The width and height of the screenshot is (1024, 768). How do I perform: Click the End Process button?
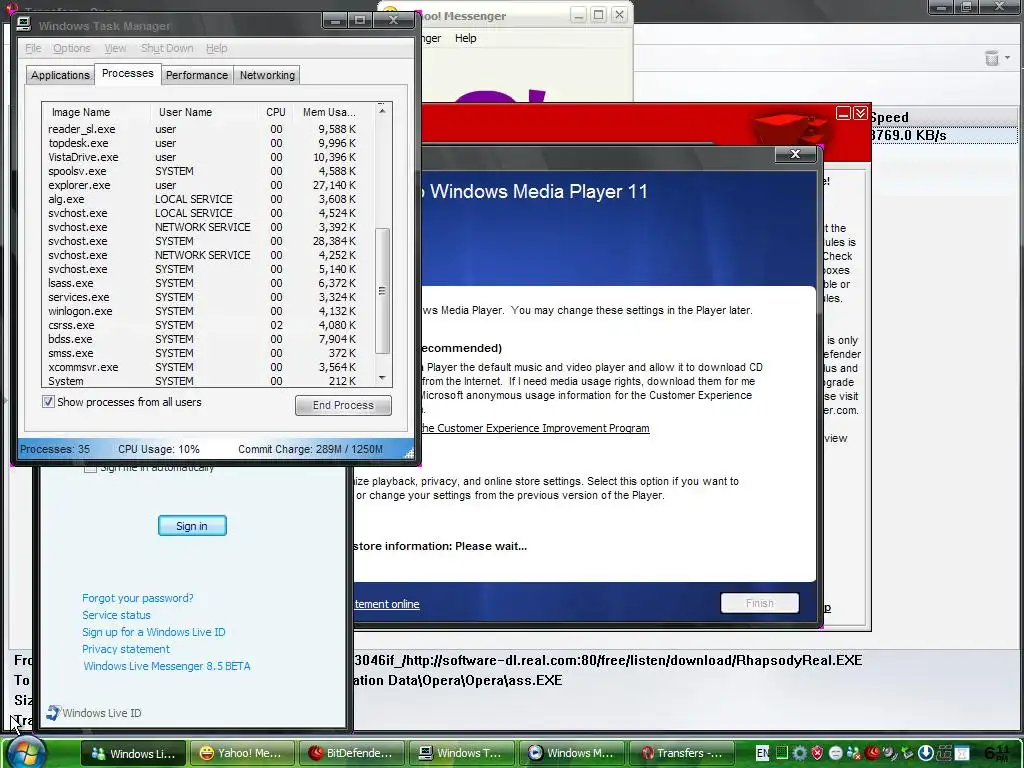343,405
